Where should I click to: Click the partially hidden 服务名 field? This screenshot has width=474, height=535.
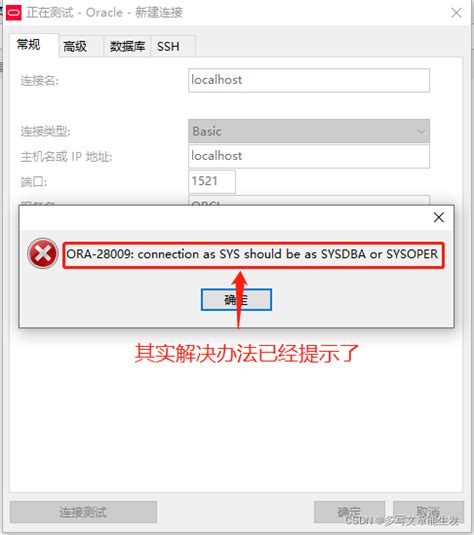[309, 200]
